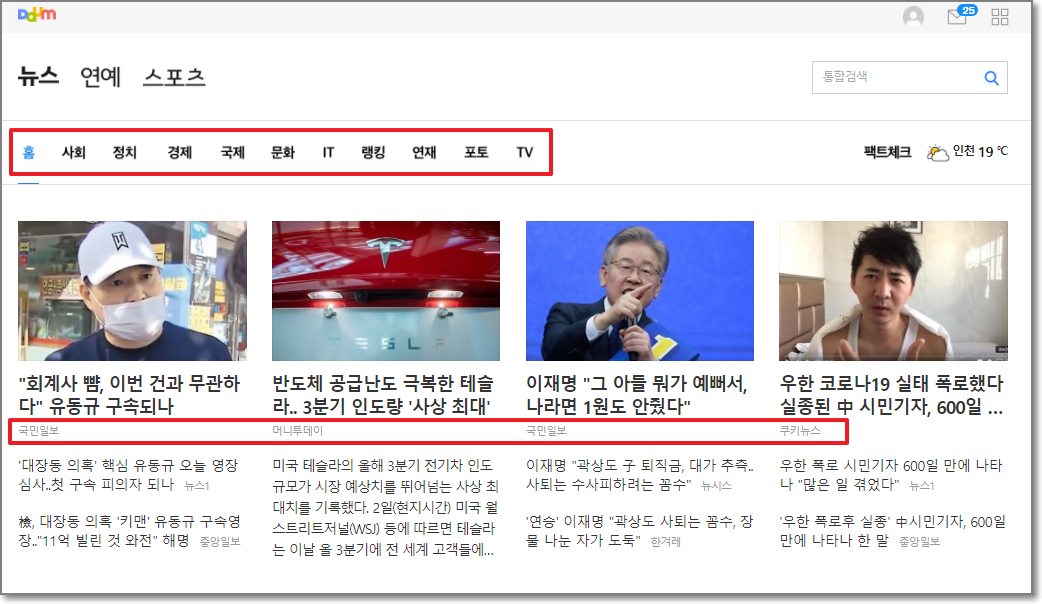The image size is (1042, 604).
Task: Open article '연승' 이재명 "곽상도 사퇴는 꼼수"
Action: pyautogui.click(x=640, y=531)
